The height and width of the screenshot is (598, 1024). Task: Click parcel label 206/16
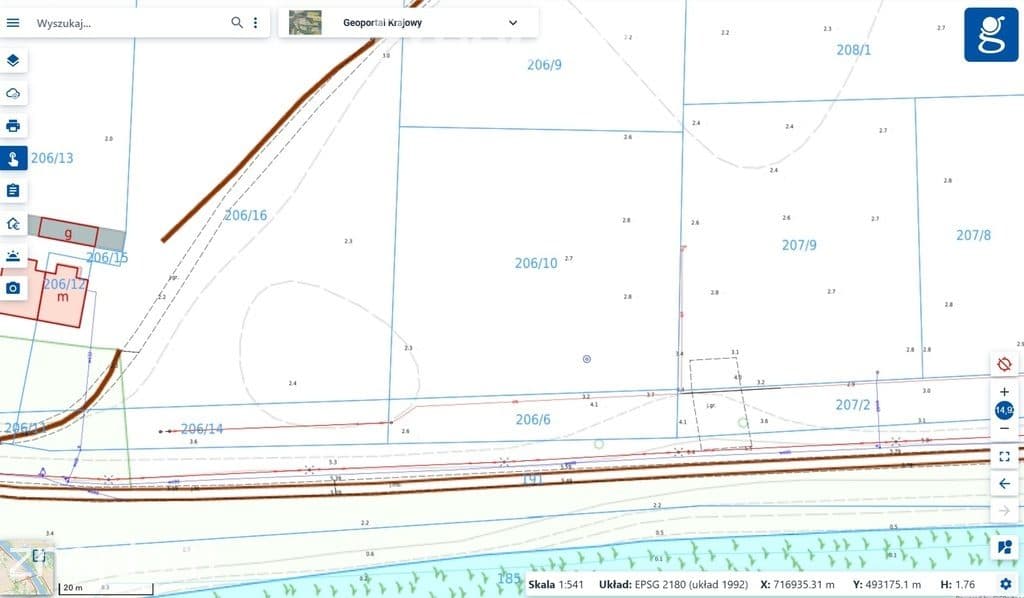pyautogui.click(x=246, y=215)
